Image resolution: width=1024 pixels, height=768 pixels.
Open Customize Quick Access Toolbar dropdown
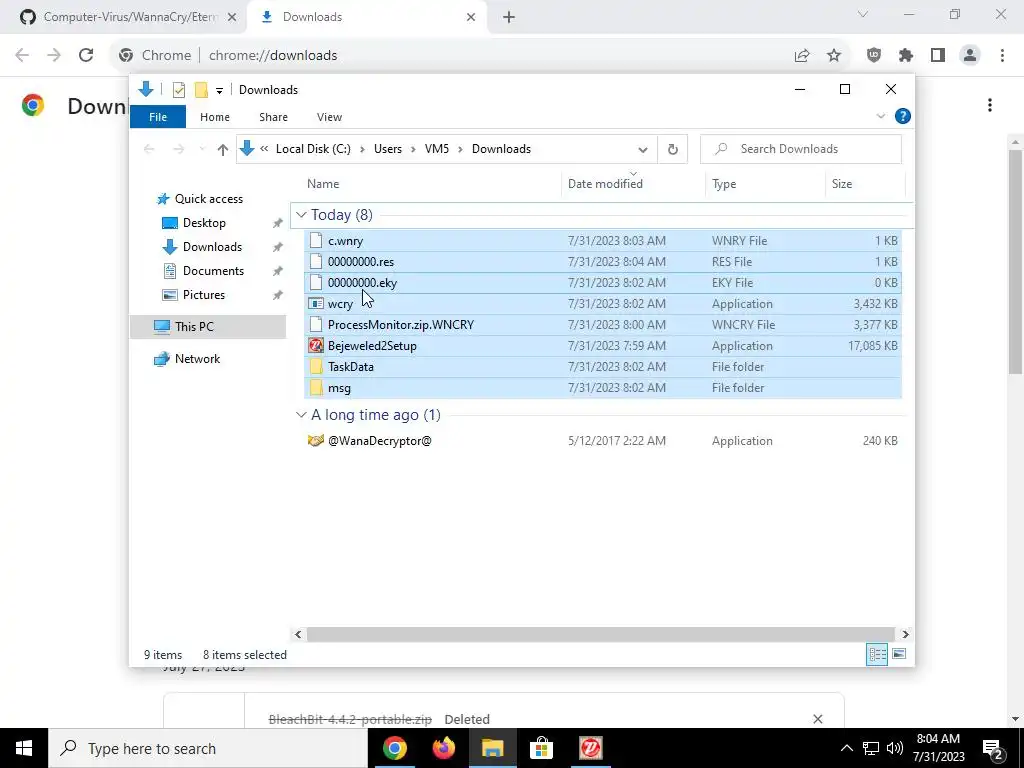pyautogui.click(x=219, y=91)
